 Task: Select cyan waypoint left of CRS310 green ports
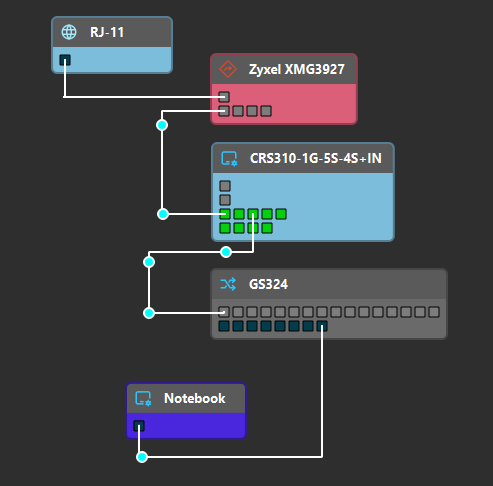(x=163, y=214)
